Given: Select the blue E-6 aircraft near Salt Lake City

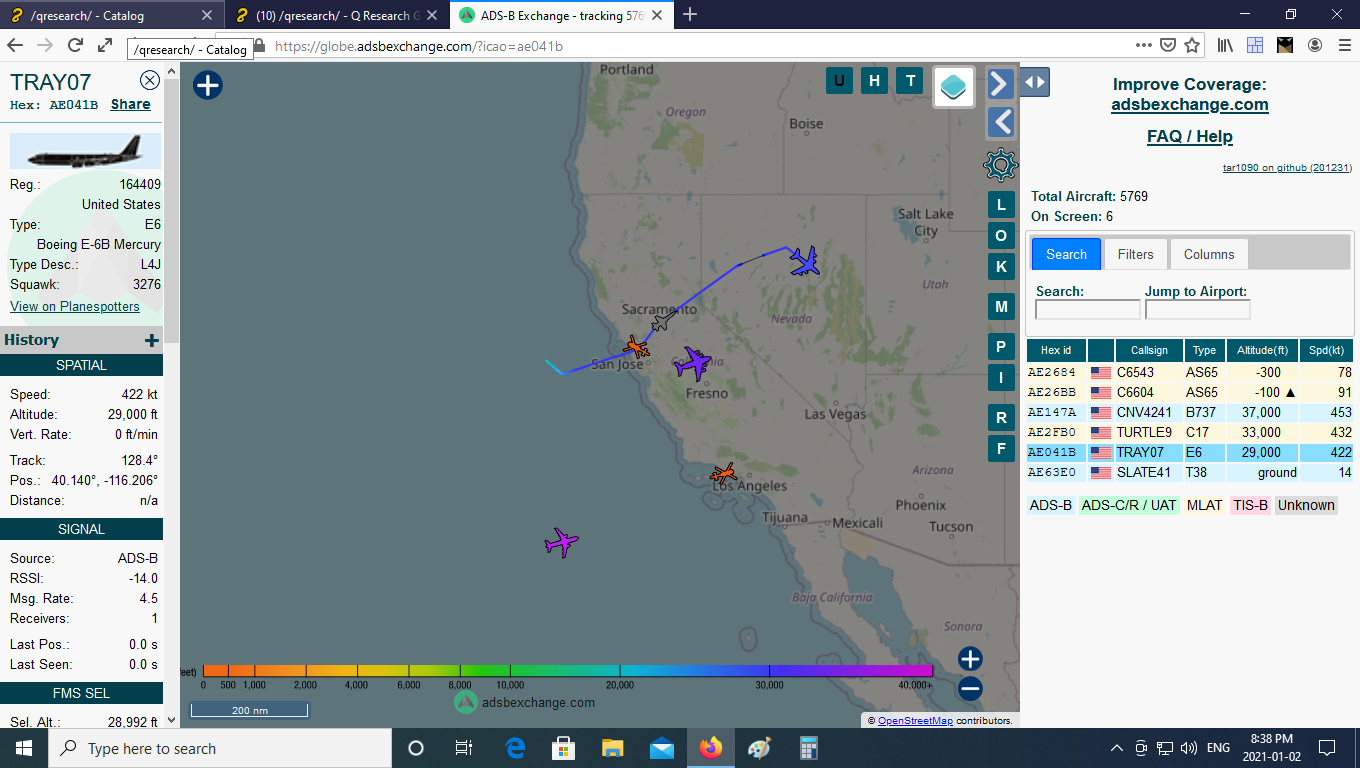Looking at the screenshot, I should pos(805,261).
